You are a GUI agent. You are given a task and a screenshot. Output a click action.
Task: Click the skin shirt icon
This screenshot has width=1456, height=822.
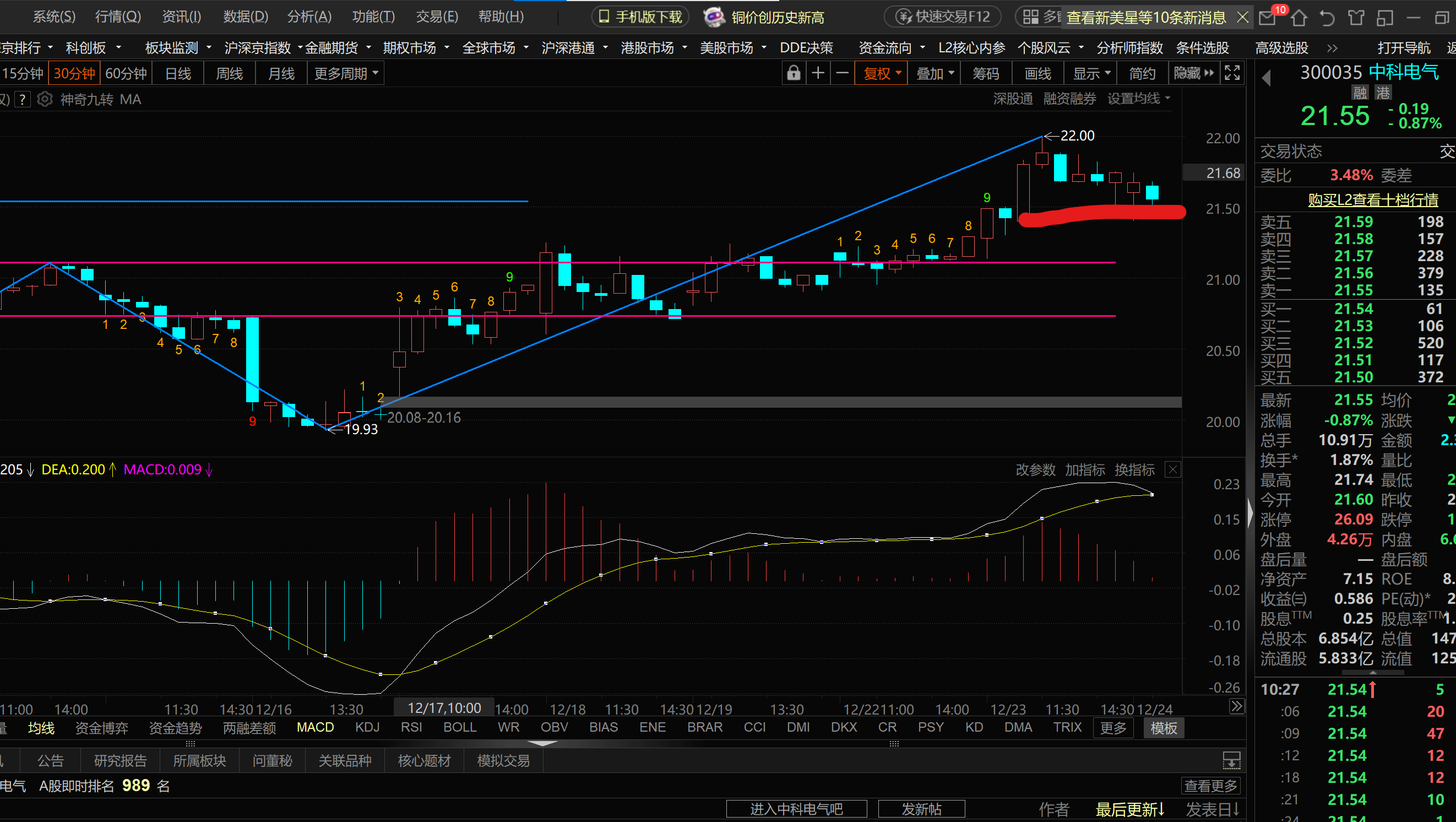click(1356, 18)
